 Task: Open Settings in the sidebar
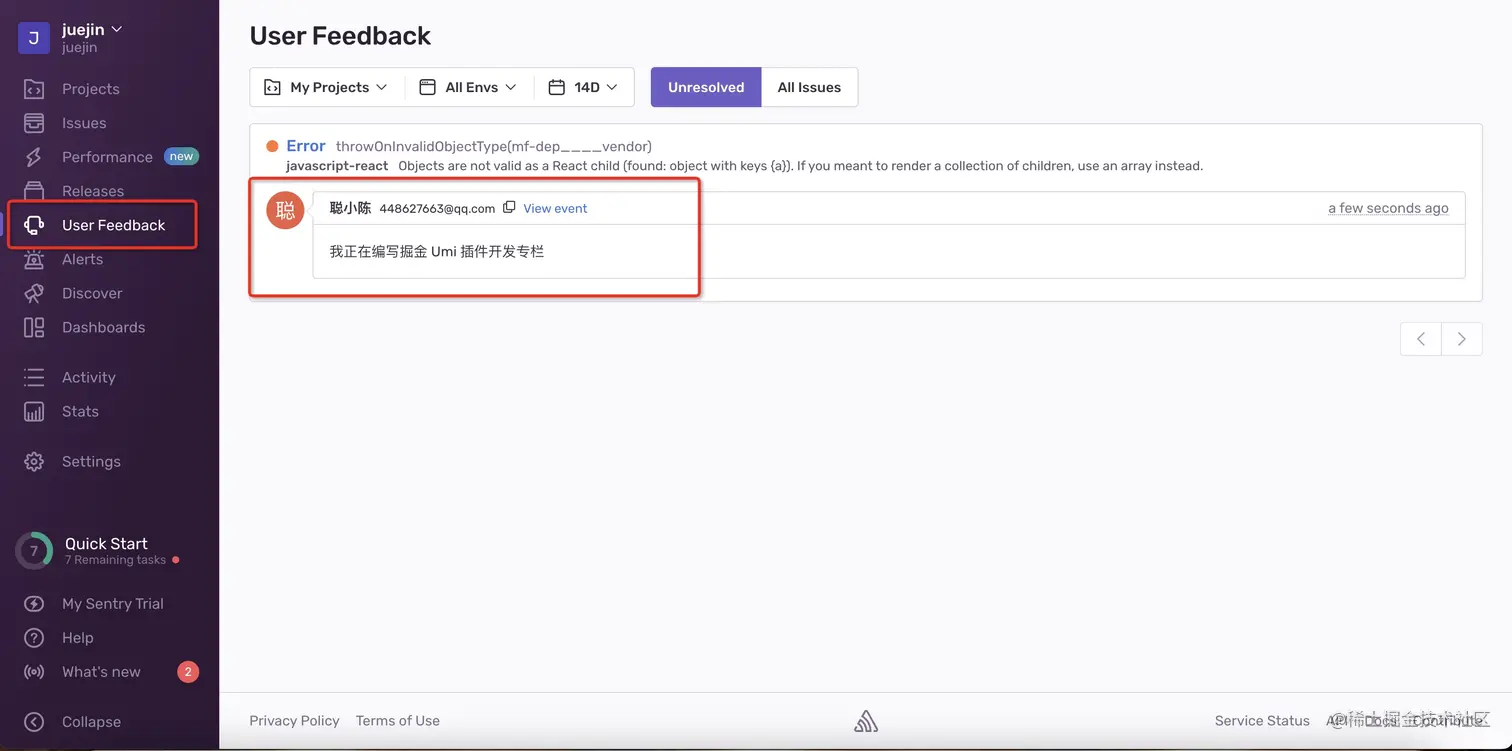click(91, 461)
